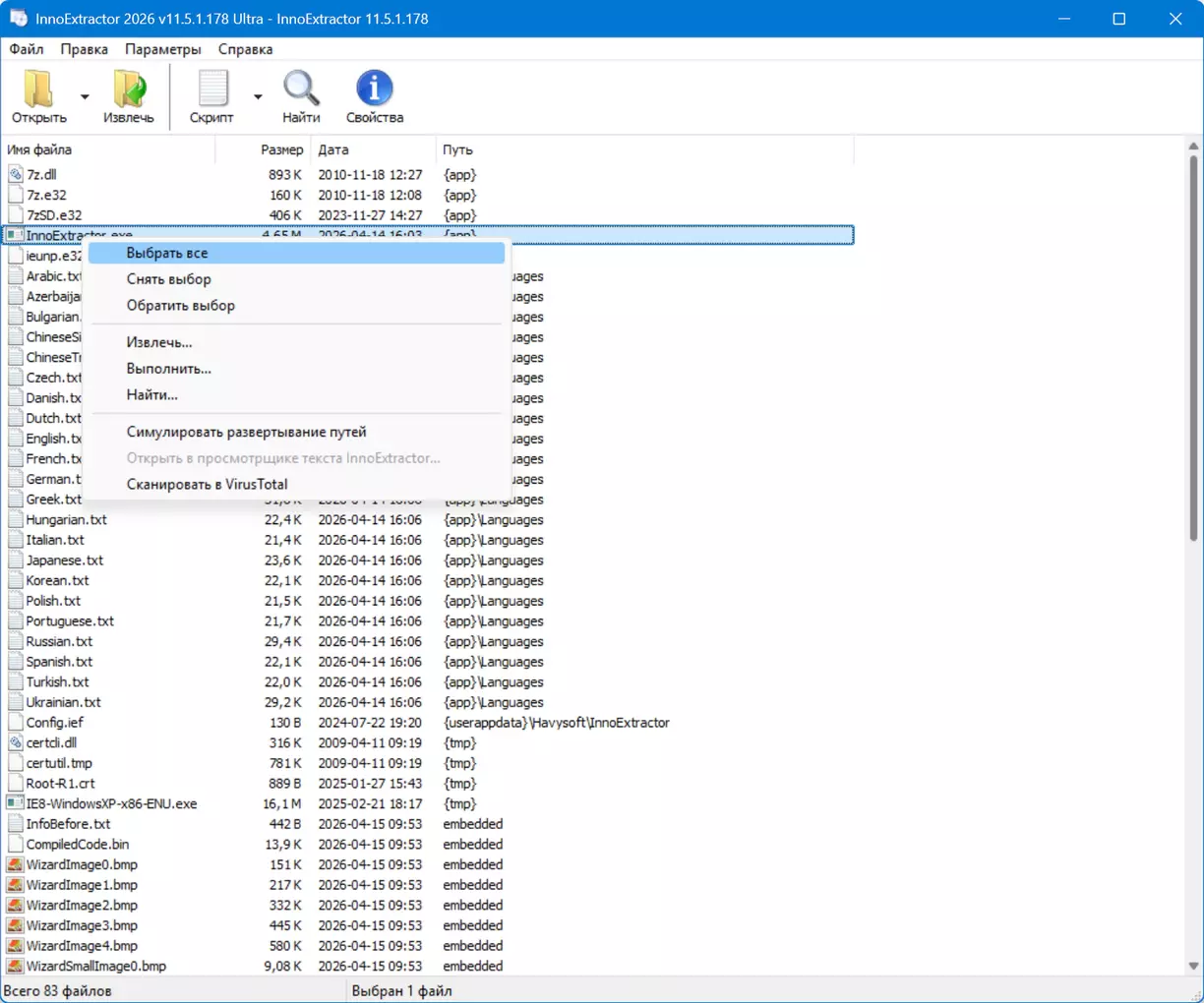Click the Открыть folder icon in toolbar
1204x1003 pixels.
[38, 89]
